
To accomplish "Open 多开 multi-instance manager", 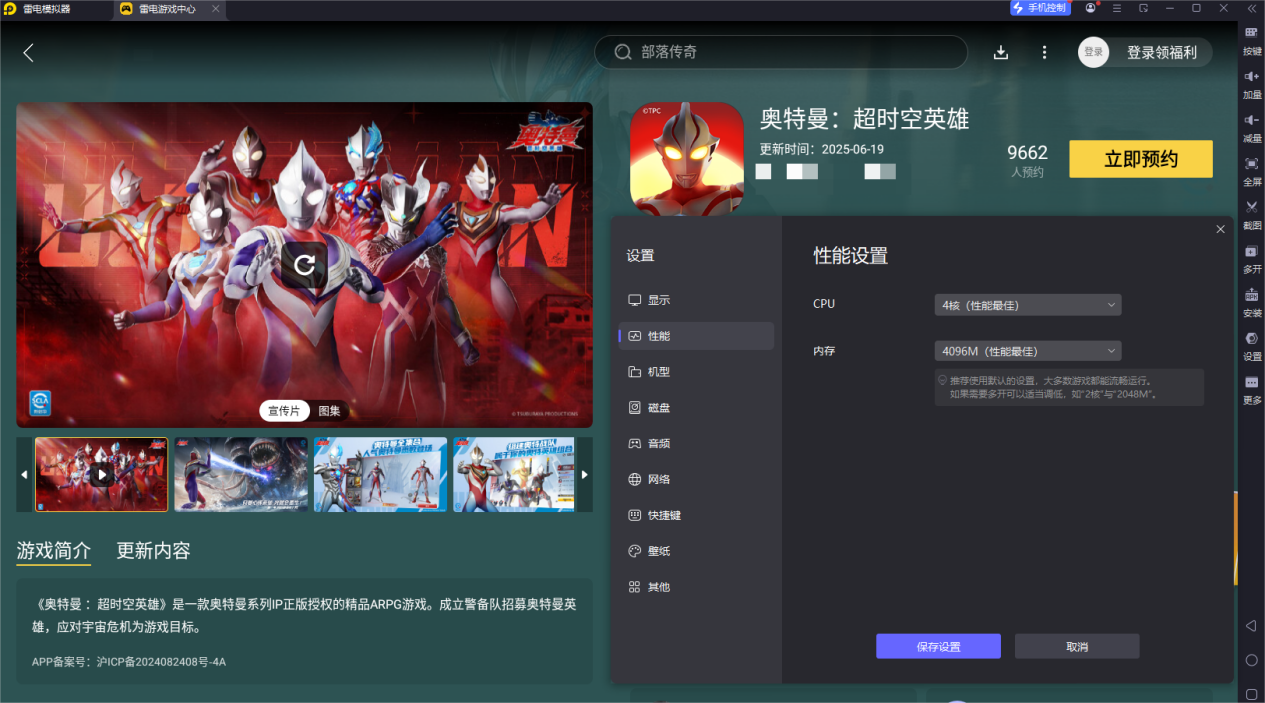I will coord(1251,259).
